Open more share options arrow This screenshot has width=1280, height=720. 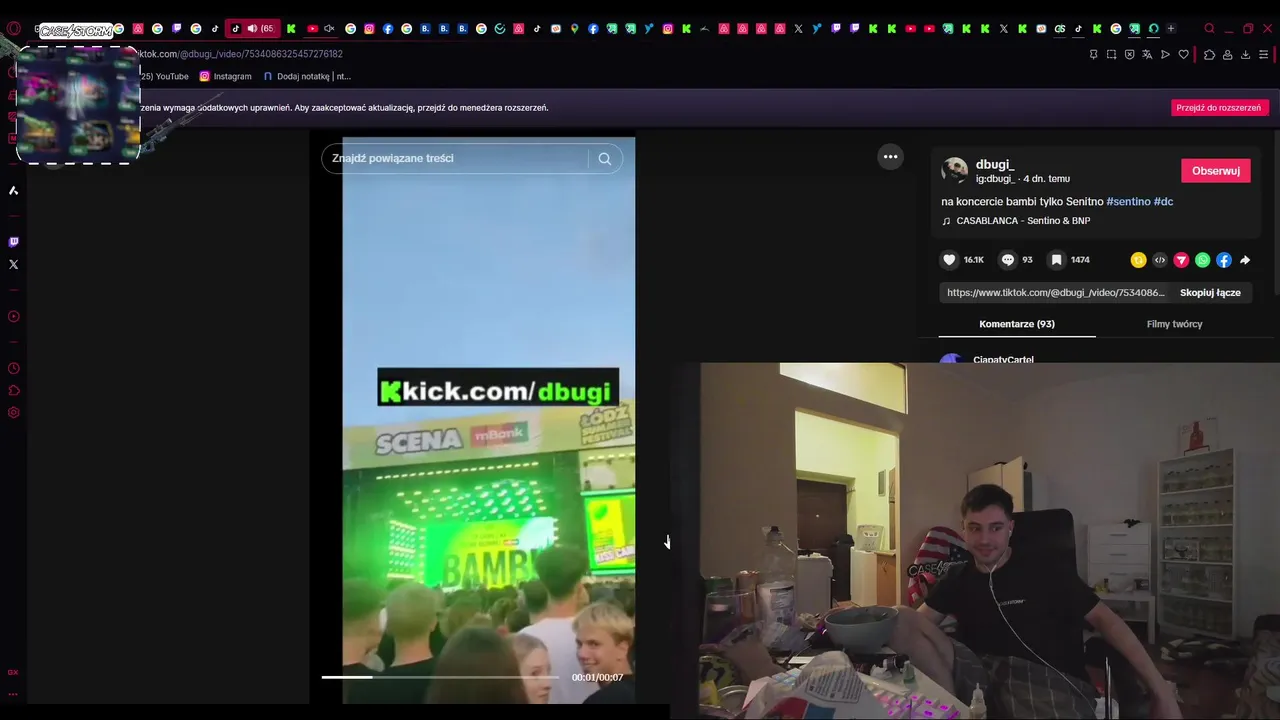[x=1245, y=260]
